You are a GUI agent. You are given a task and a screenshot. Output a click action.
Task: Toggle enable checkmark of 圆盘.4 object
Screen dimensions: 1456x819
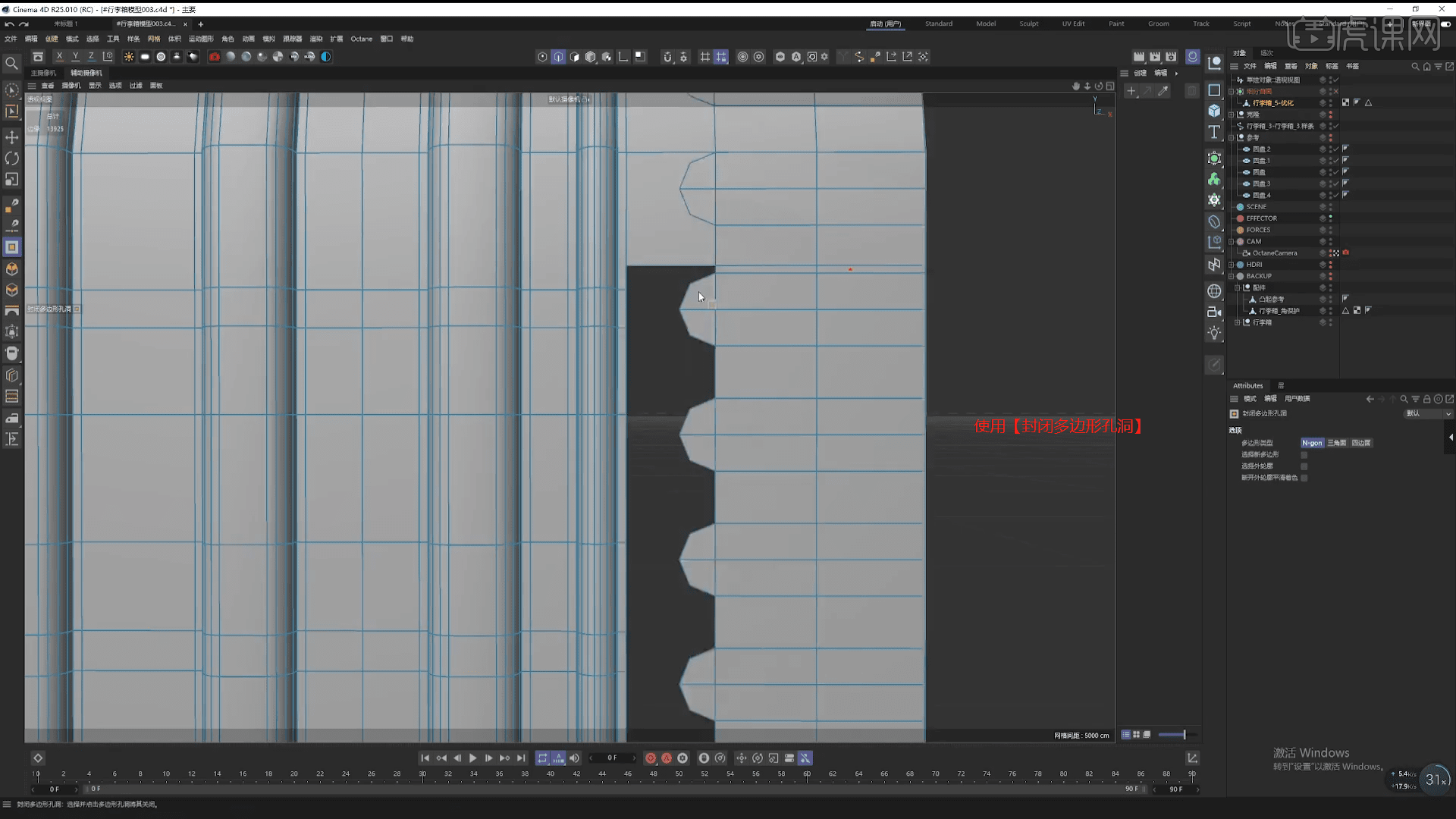pyautogui.click(x=1336, y=196)
